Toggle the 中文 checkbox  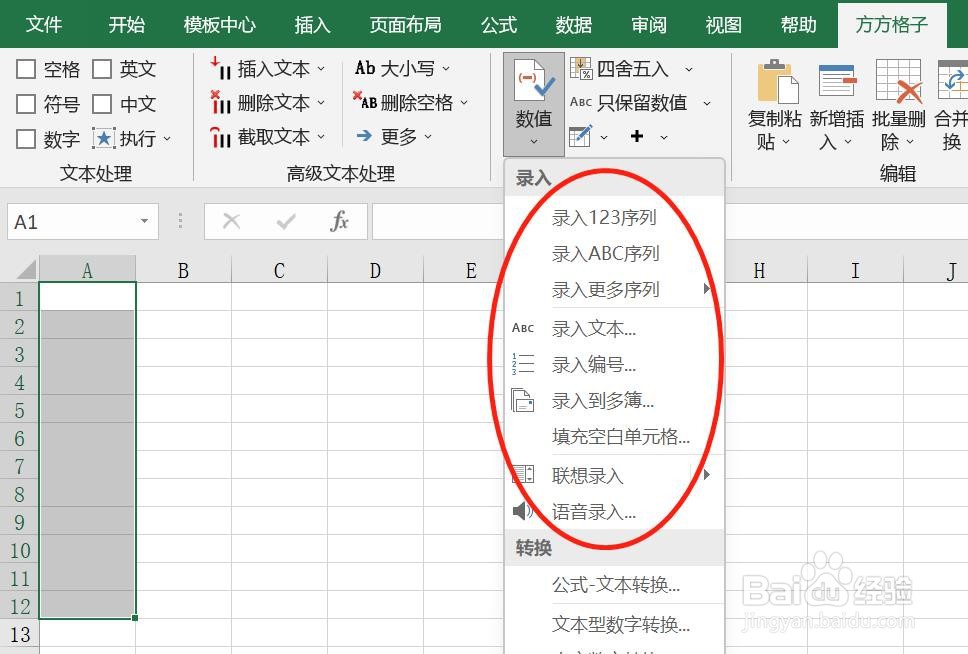(102, 104)
